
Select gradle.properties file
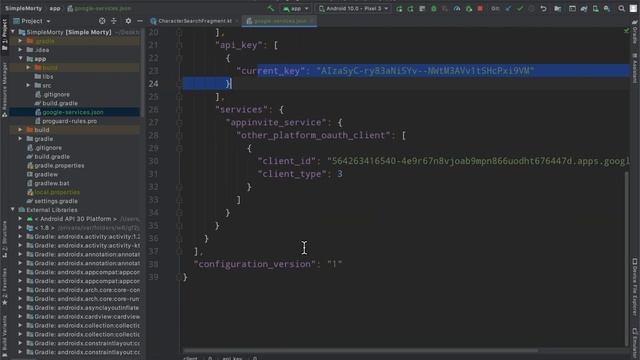coord(56,165)
